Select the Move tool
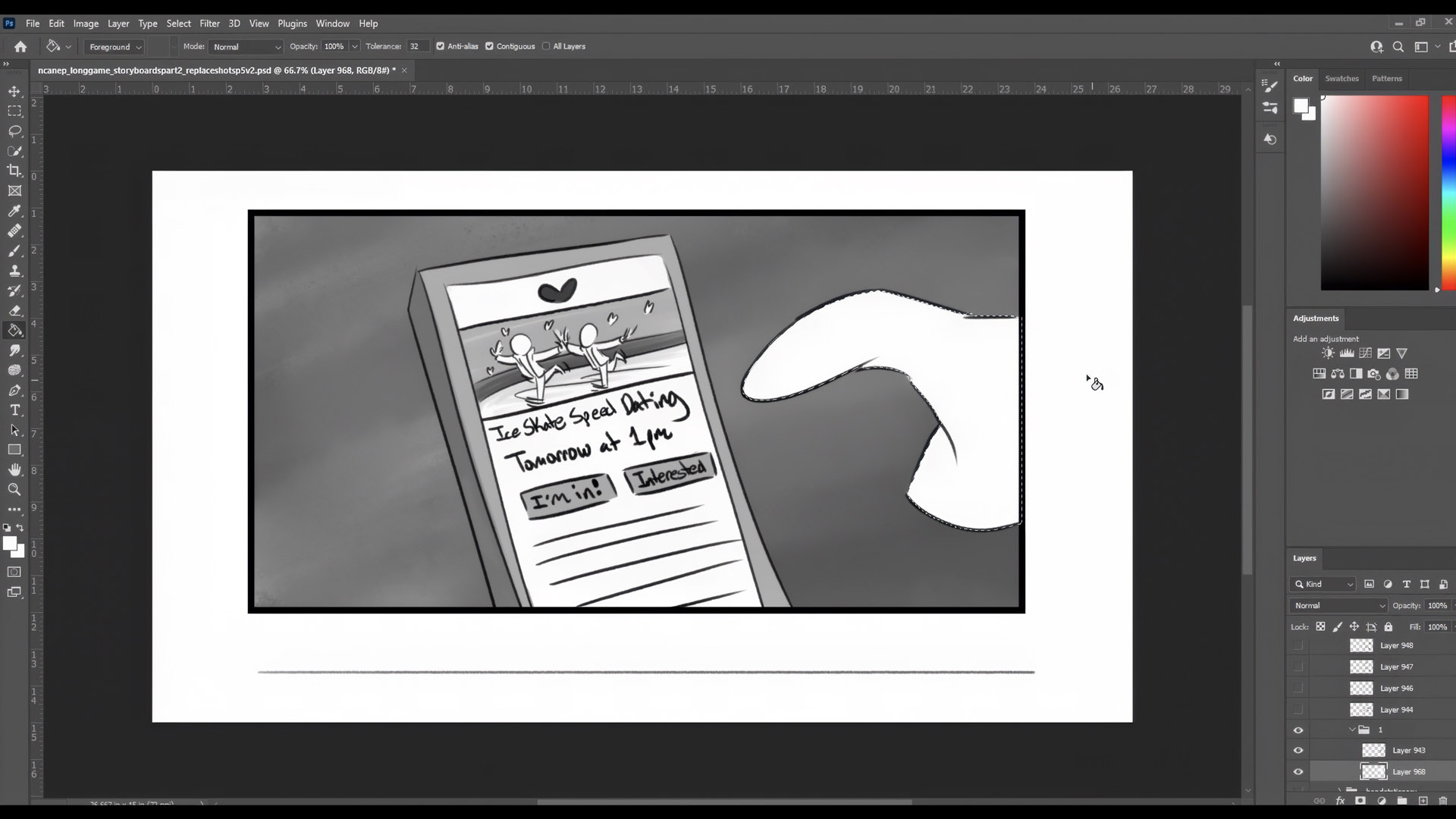This screenshot has height=819, width=1456. point(14,92)
